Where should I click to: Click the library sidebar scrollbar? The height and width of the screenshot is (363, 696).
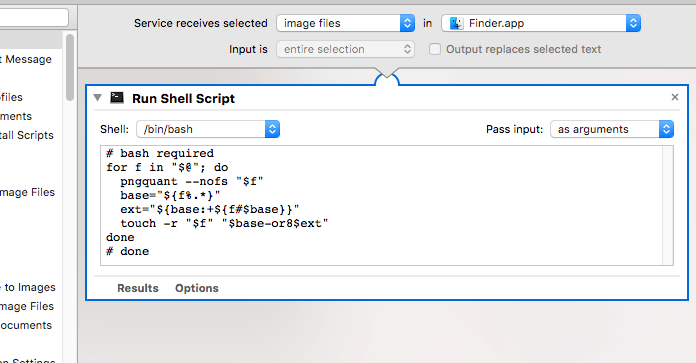[x=70, y=67]
